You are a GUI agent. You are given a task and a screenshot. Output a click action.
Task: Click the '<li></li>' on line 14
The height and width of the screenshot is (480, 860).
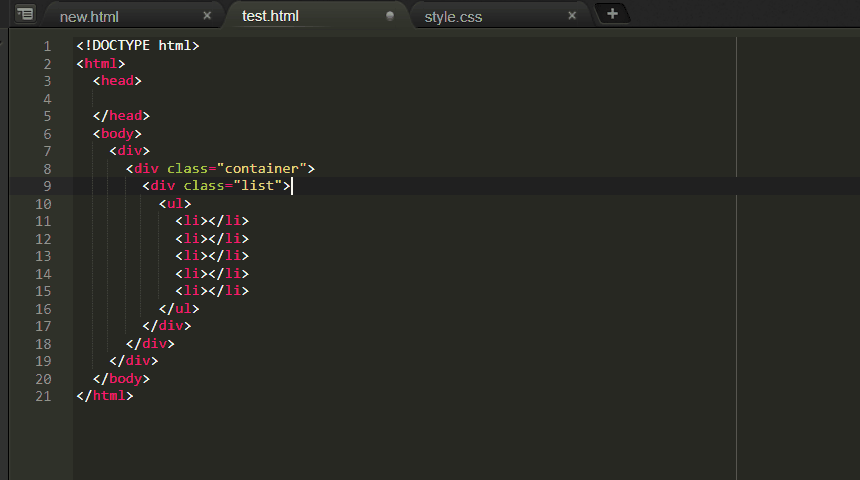click(x=212, y=274)
